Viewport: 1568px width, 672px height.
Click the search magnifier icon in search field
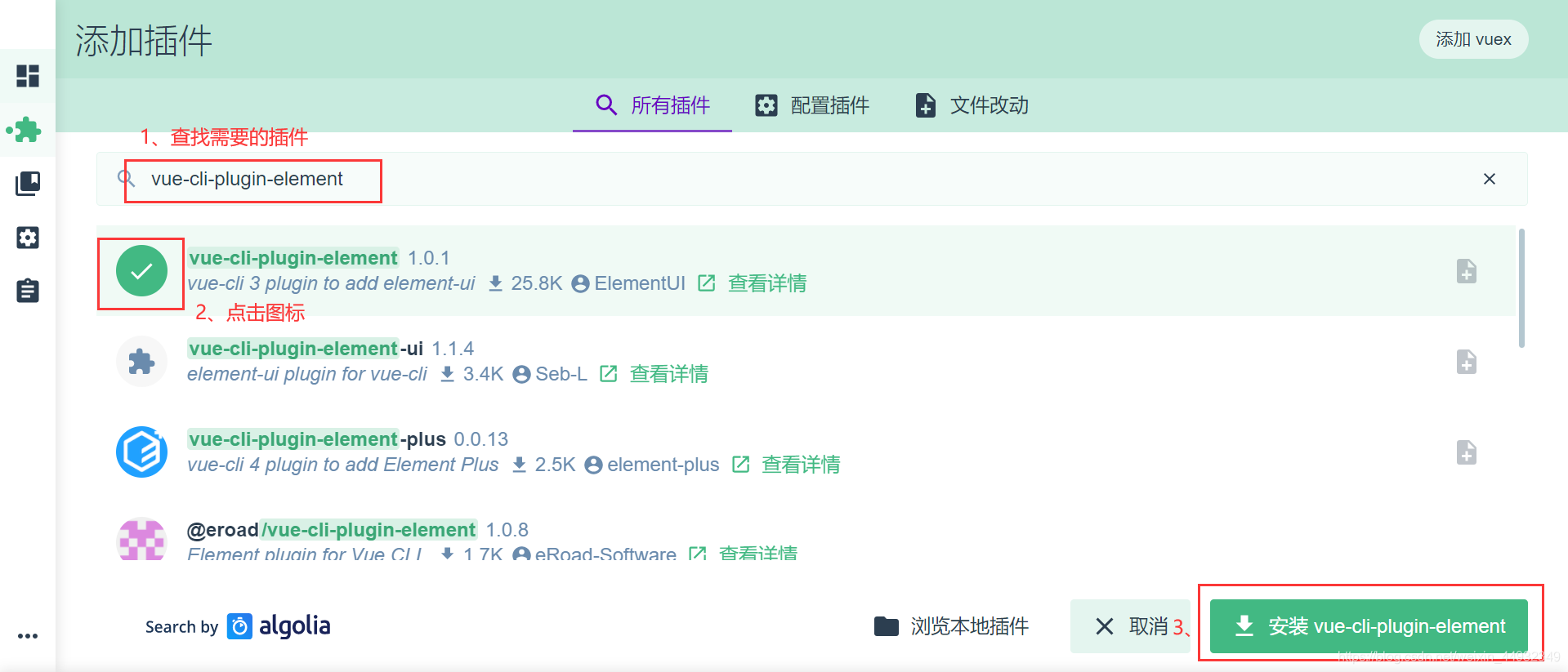(127, 179)
